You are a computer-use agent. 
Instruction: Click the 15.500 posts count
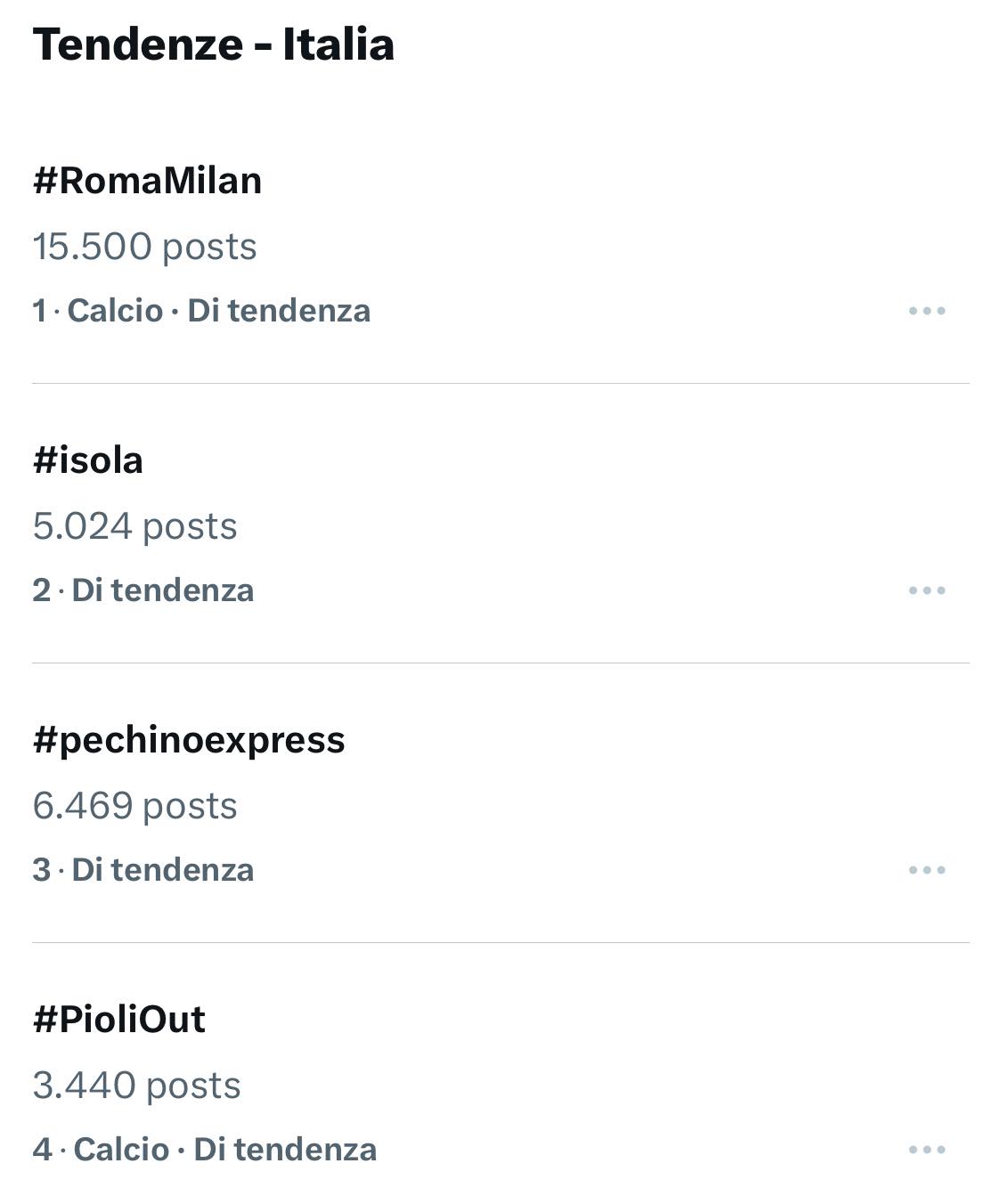[144, 247]
